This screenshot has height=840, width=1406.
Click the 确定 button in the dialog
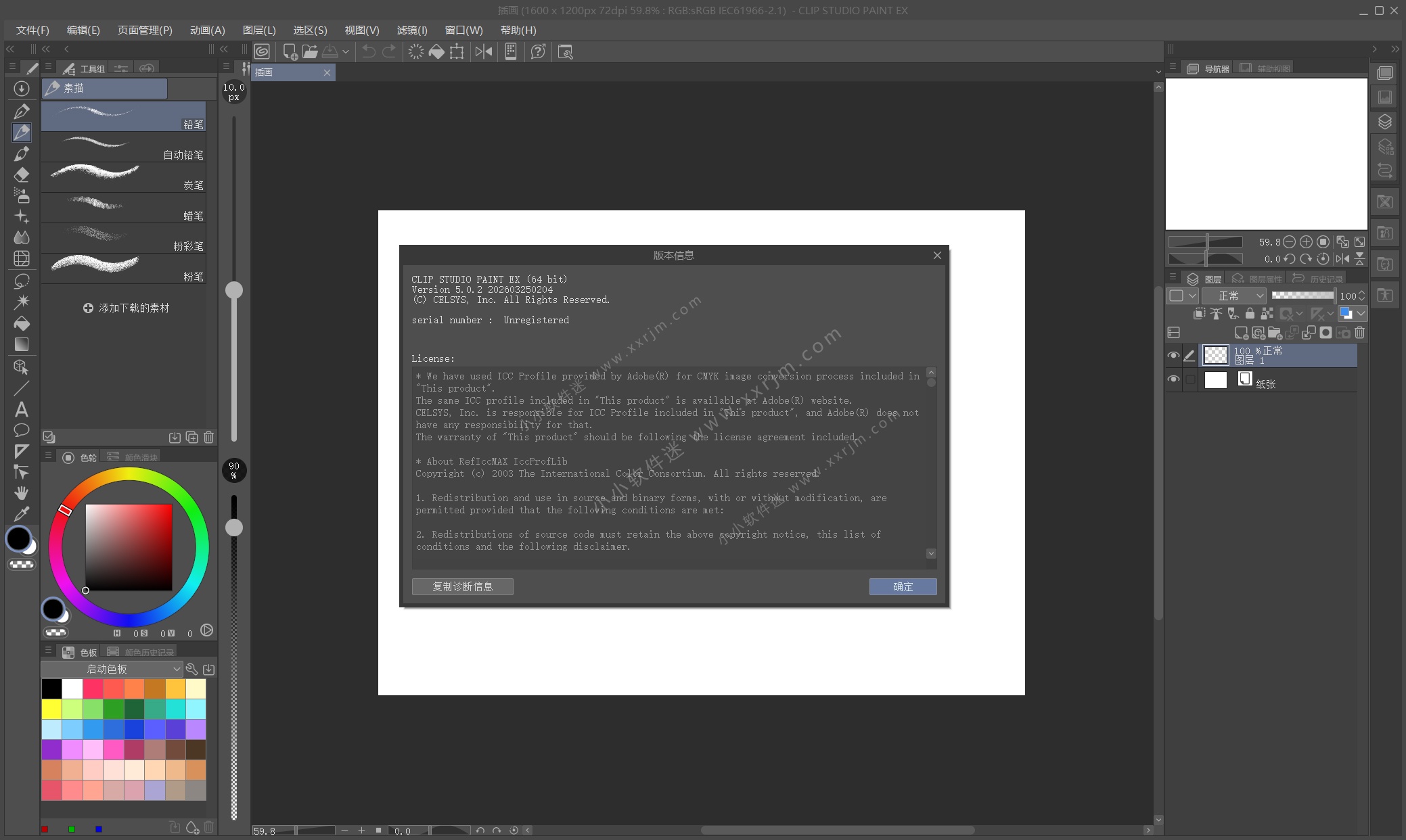point(903,586)
